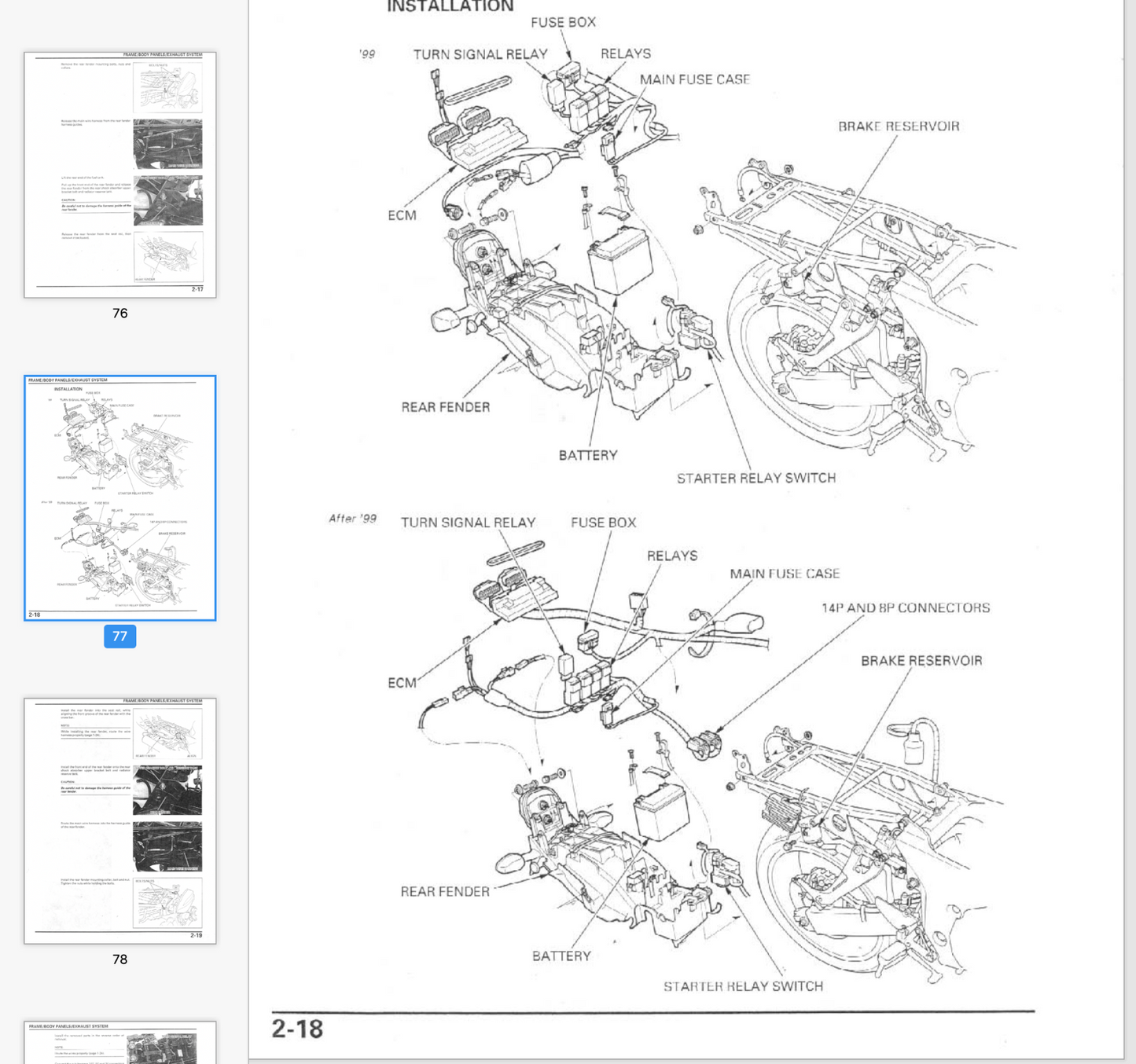The image size is (1136, 1064).
Task: Click REAR FENDER label in lower diagram
Action: click(x=445, y=892)
